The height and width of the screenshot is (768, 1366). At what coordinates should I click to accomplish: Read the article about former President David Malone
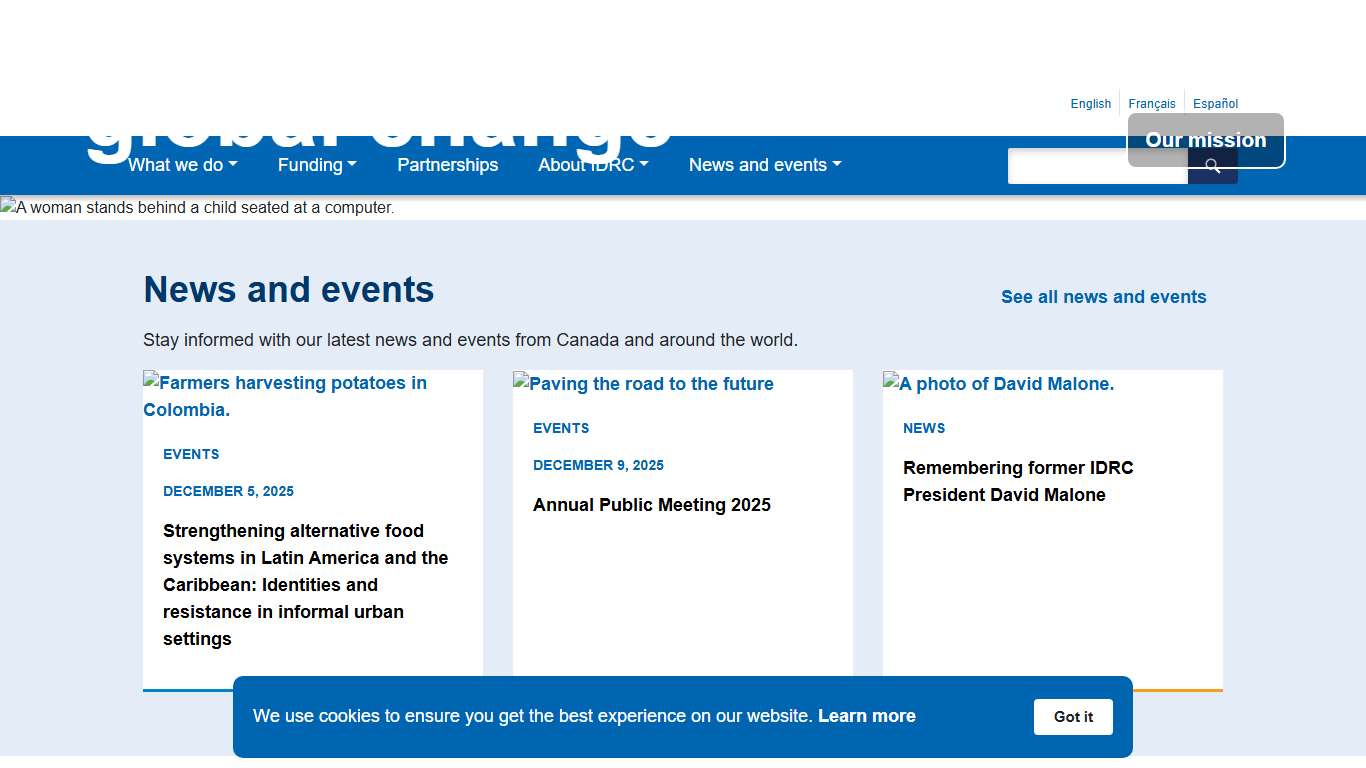tap(1018, 481)
